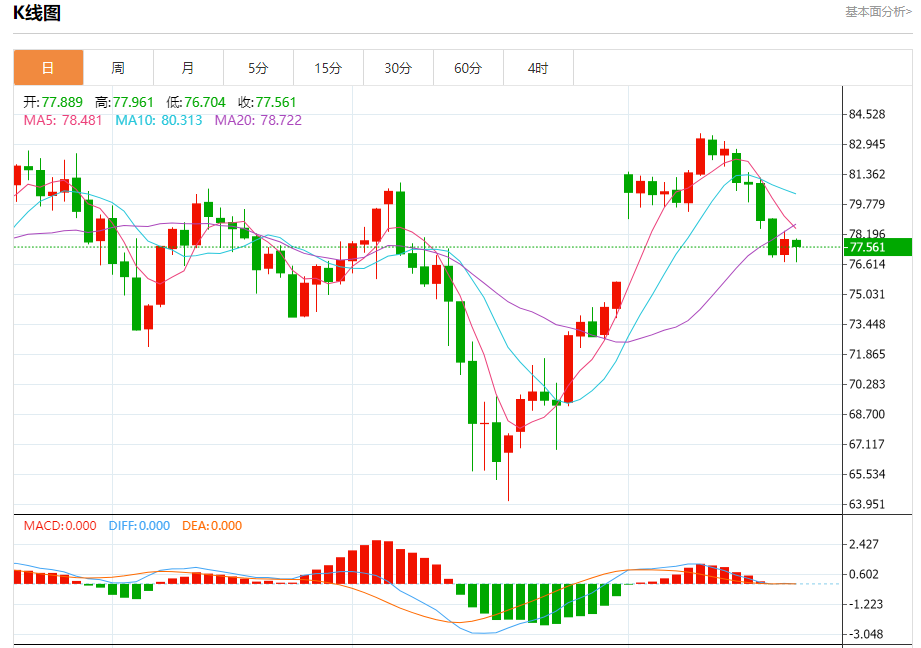
Task: Click the 71.865 price axis label
Action: [x=867, y=354]
